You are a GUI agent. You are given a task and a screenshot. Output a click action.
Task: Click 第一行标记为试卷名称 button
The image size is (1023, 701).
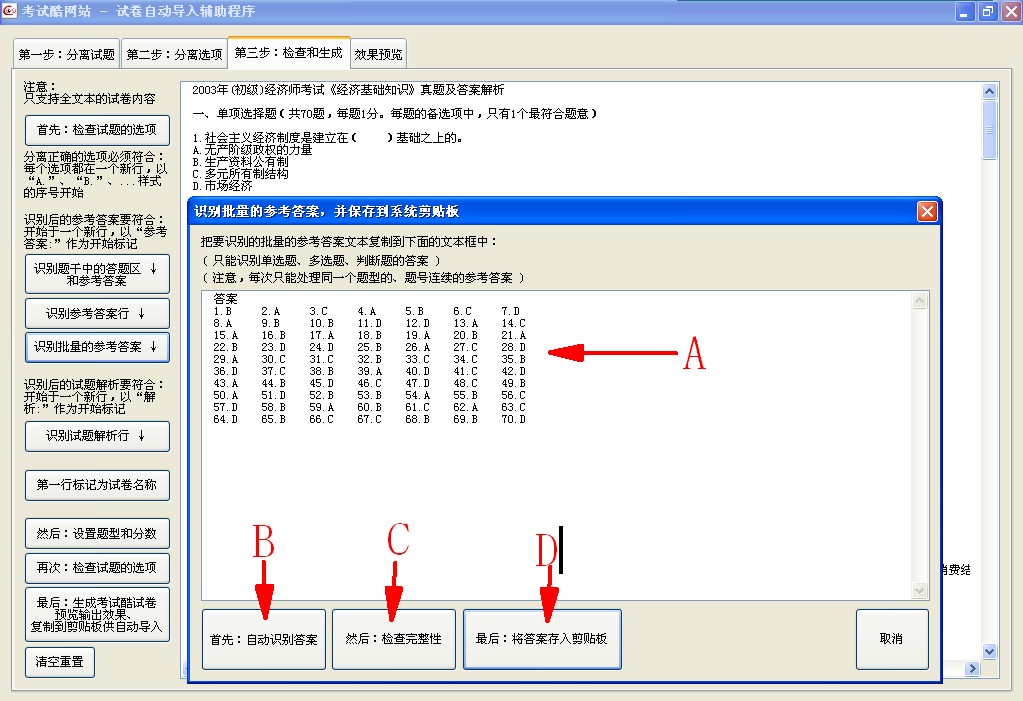coord(97,485)
